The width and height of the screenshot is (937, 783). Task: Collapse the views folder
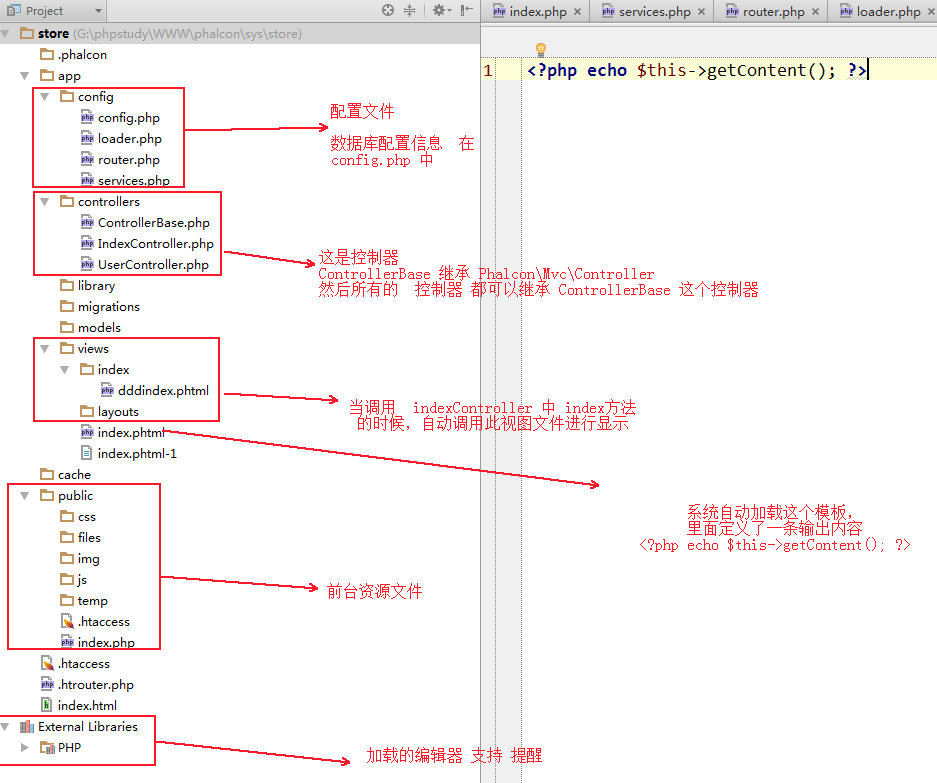point(44,349)
